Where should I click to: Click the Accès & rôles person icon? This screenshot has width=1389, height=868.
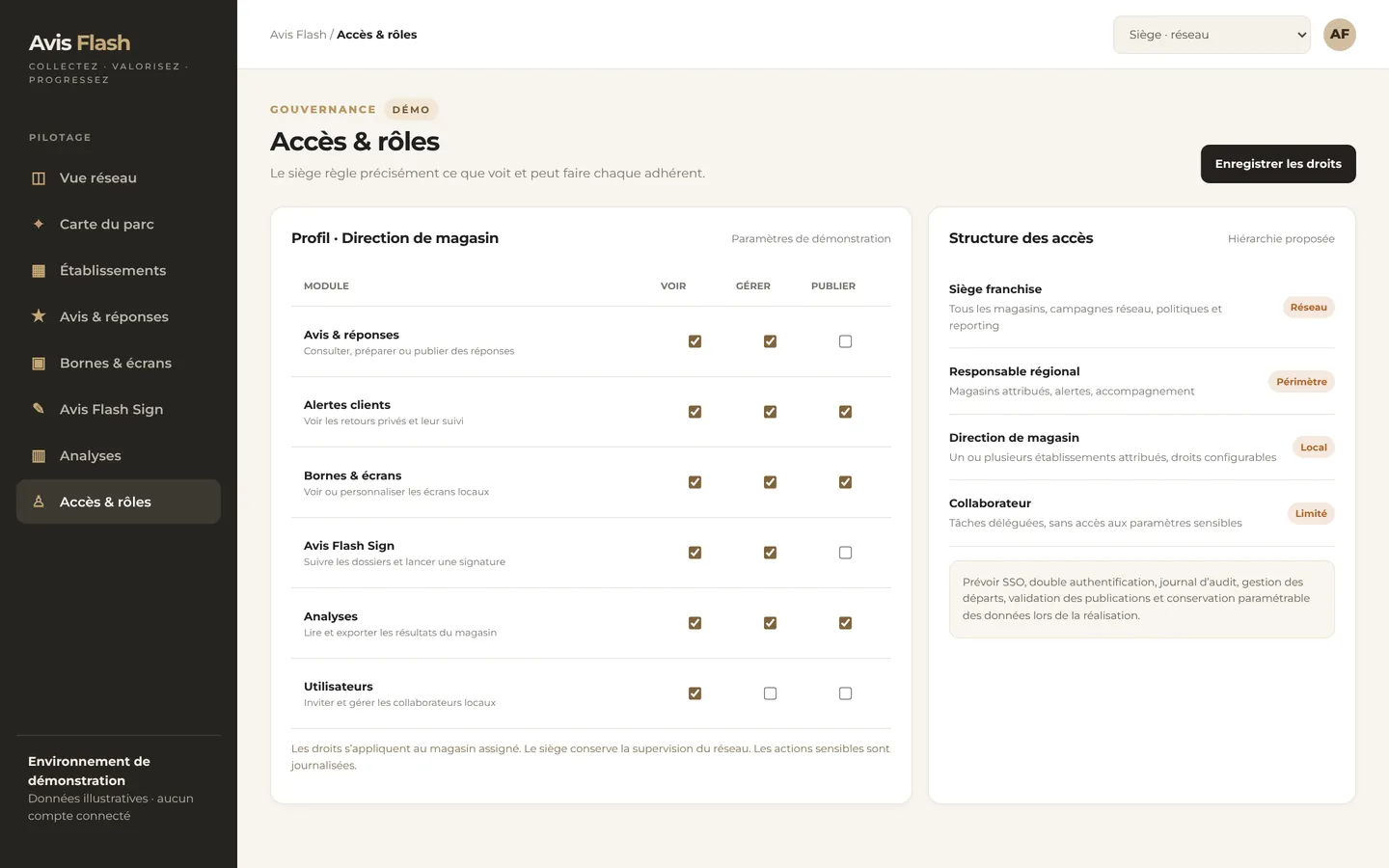pyautogui.click(x=39, y=502)
